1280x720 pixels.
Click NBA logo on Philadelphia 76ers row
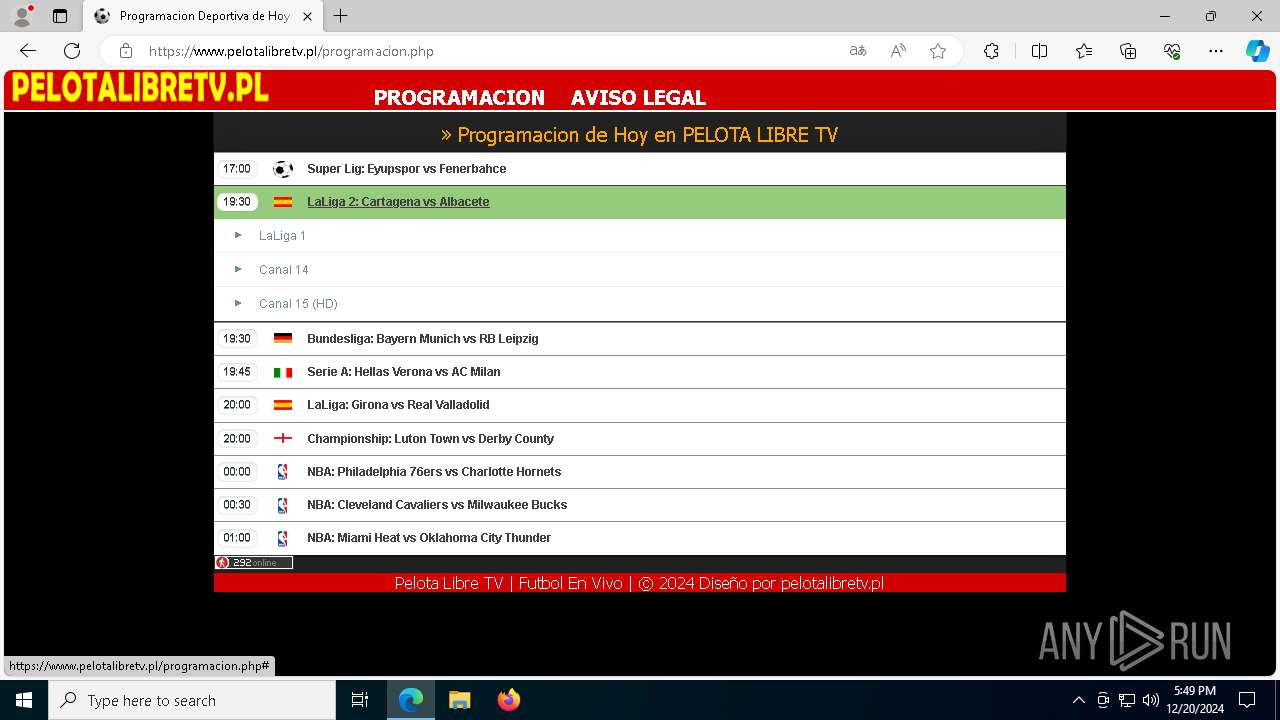[x=282, y=472]
